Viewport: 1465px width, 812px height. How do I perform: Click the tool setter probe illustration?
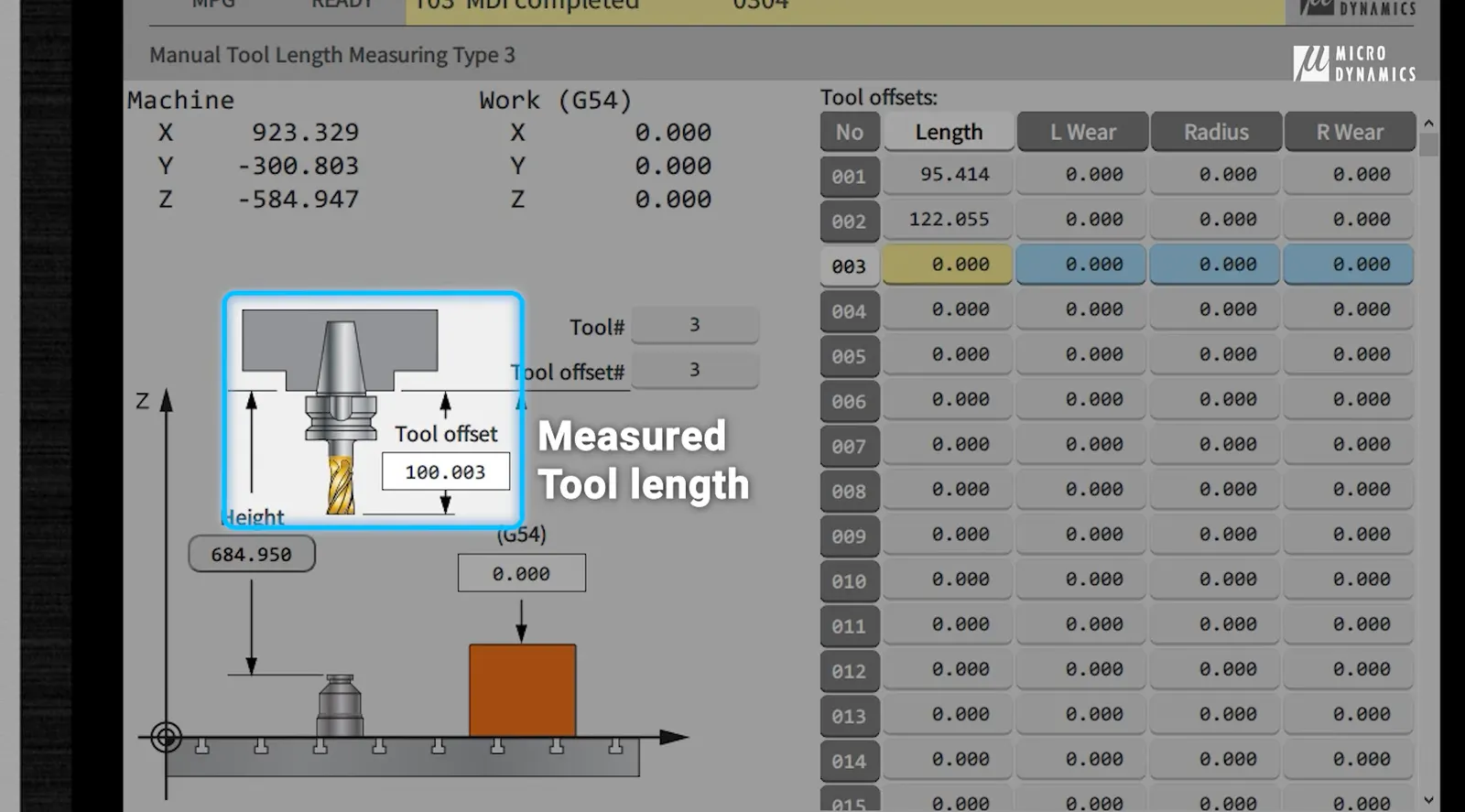click(x=341, y=706)
